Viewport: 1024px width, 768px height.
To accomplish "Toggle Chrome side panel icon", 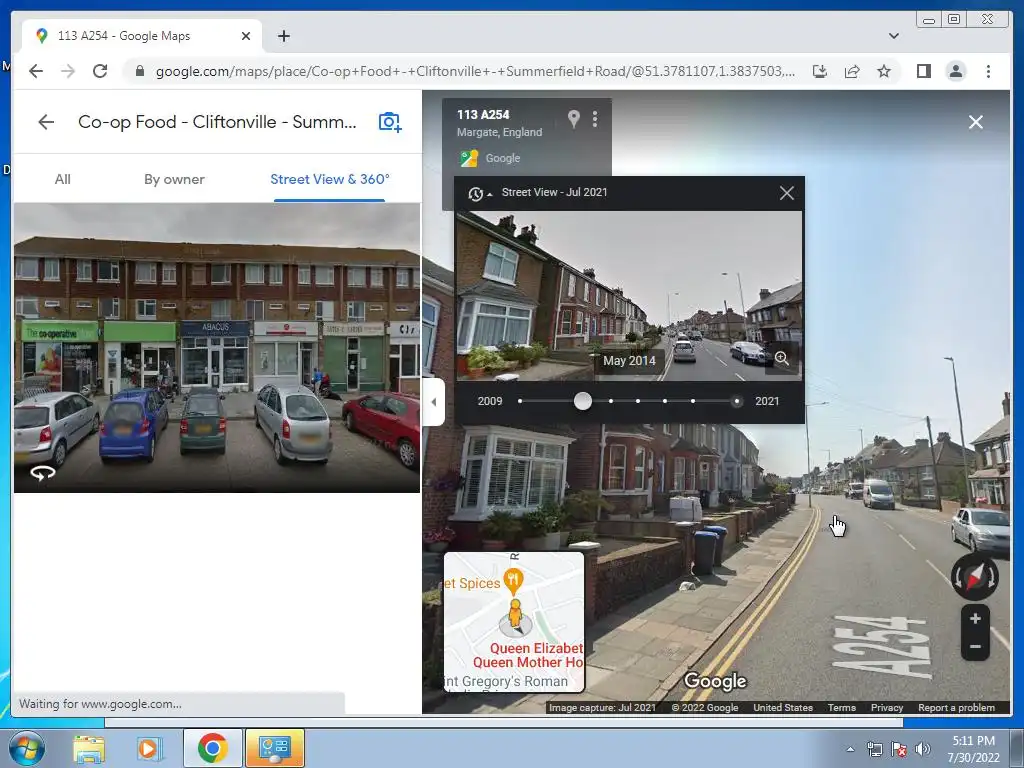I will 923,71.
